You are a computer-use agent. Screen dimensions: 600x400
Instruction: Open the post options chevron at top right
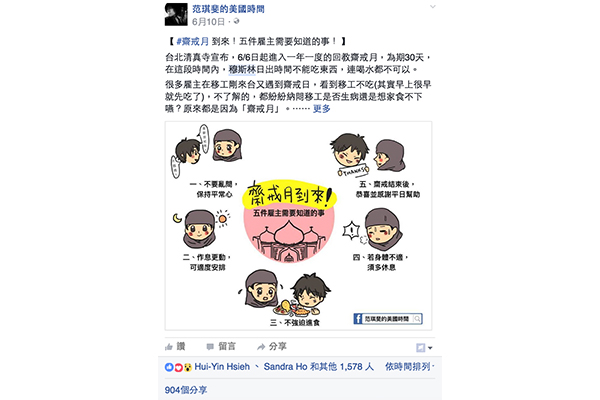coord(432,7)
